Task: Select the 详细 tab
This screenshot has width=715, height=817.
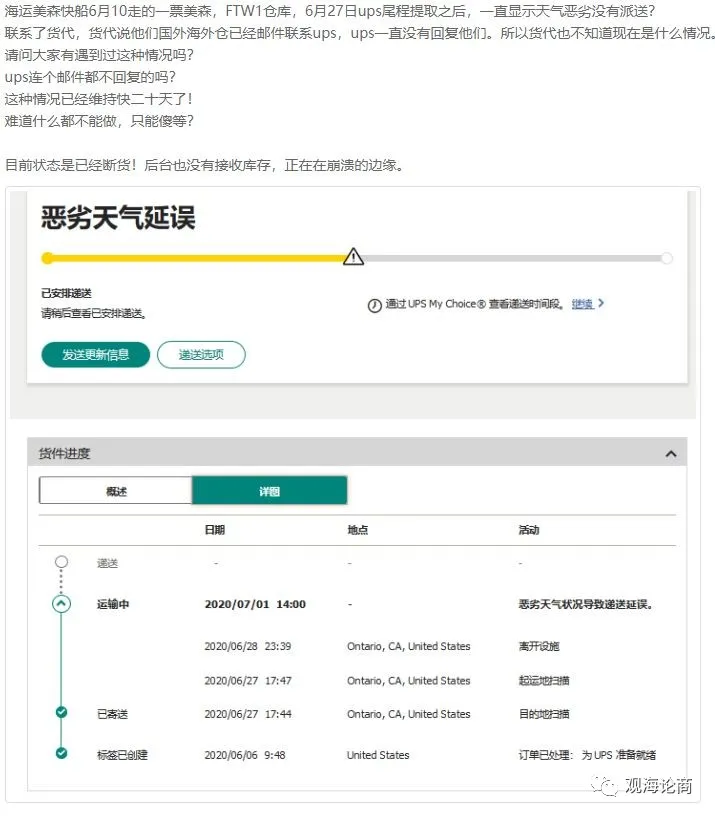Action: point(269,491)
